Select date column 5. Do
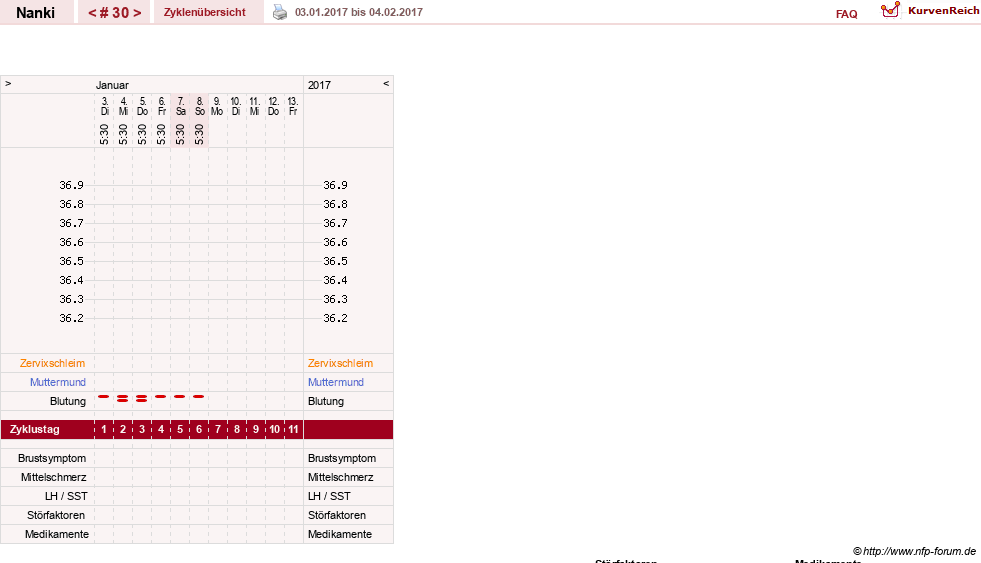 point(143,106)
